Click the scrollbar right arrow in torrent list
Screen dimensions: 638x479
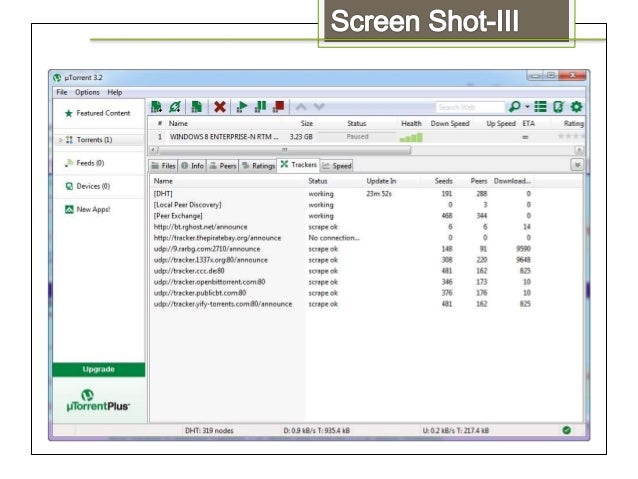coord(579,150)
